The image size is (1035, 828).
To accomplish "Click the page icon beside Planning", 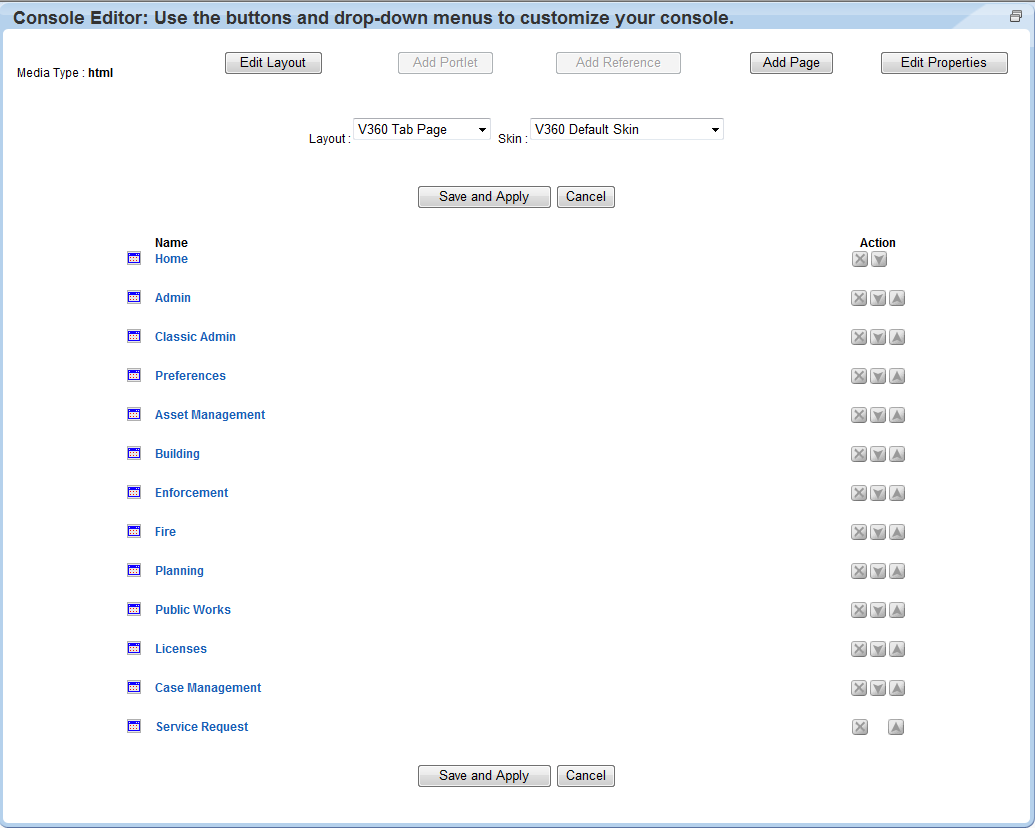I will click(134, 570).
